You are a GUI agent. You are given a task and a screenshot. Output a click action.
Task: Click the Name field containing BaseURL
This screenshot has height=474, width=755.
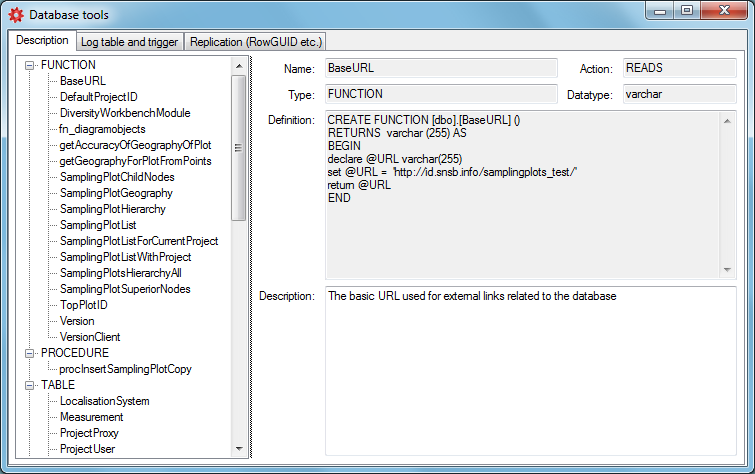coord(440,69)
